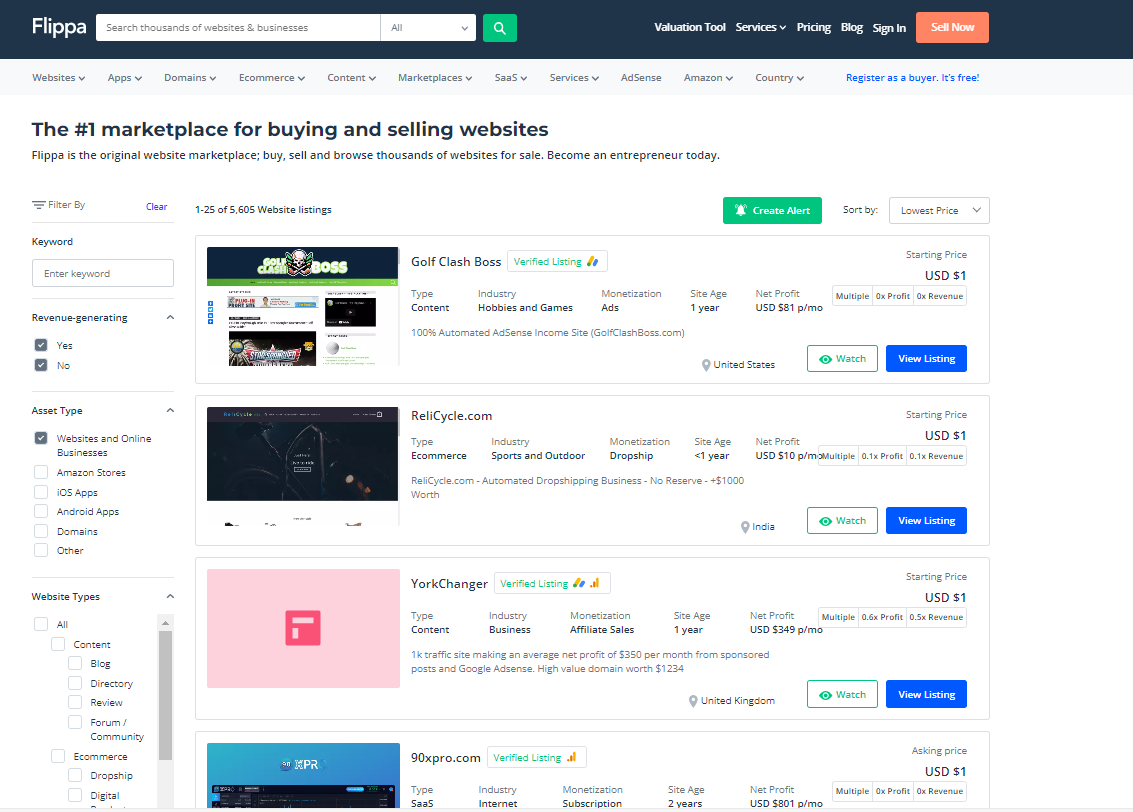Open the Amazon category menu
The width and height of the screenshot is (1133, 812).
click(x=708, y=77)
